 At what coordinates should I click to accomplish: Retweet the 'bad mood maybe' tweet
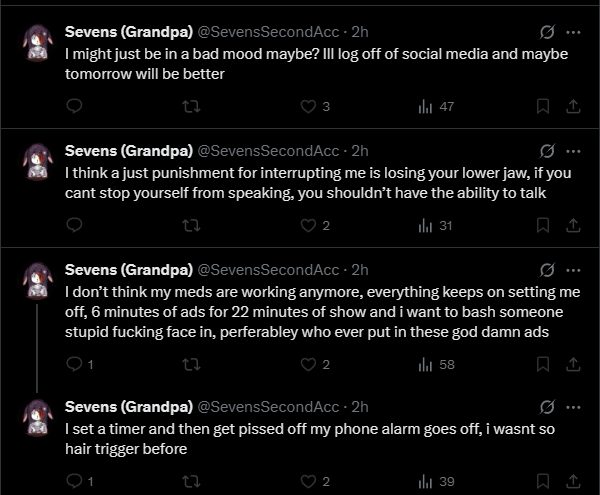[191, 106]
